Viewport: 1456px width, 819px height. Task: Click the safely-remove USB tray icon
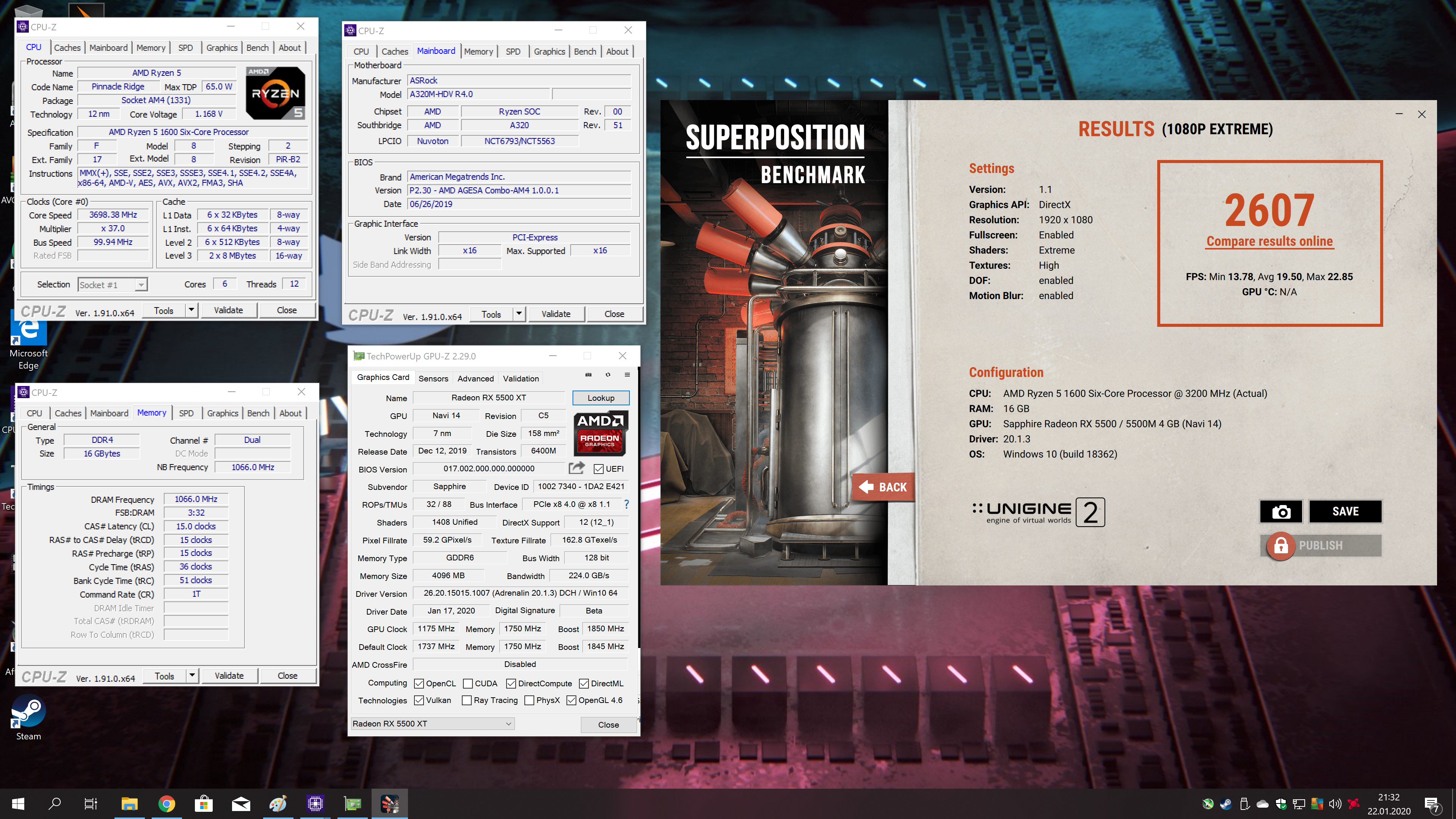tap(1244, 803)
